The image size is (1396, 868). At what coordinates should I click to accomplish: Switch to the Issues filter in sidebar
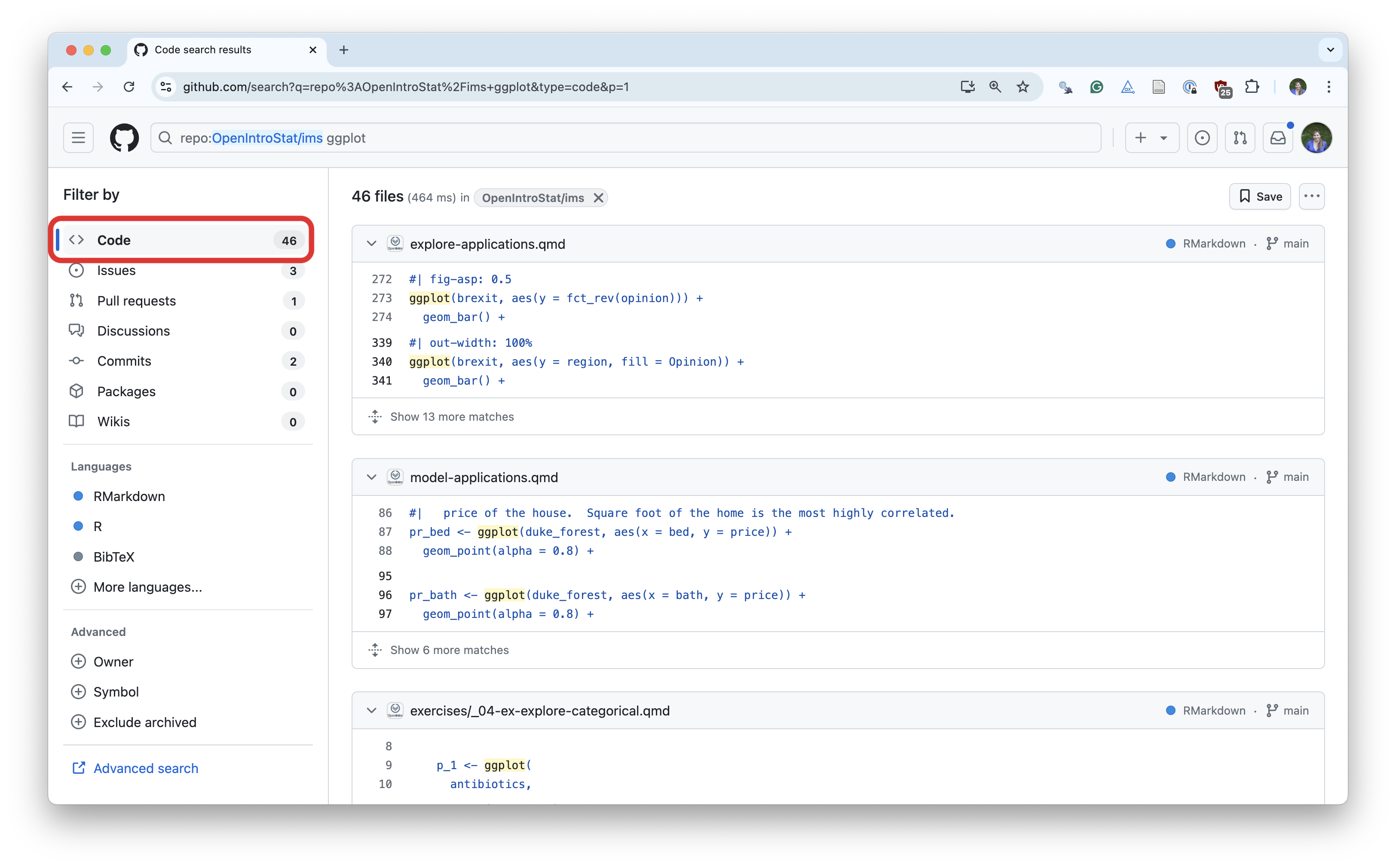coord(116,270)
